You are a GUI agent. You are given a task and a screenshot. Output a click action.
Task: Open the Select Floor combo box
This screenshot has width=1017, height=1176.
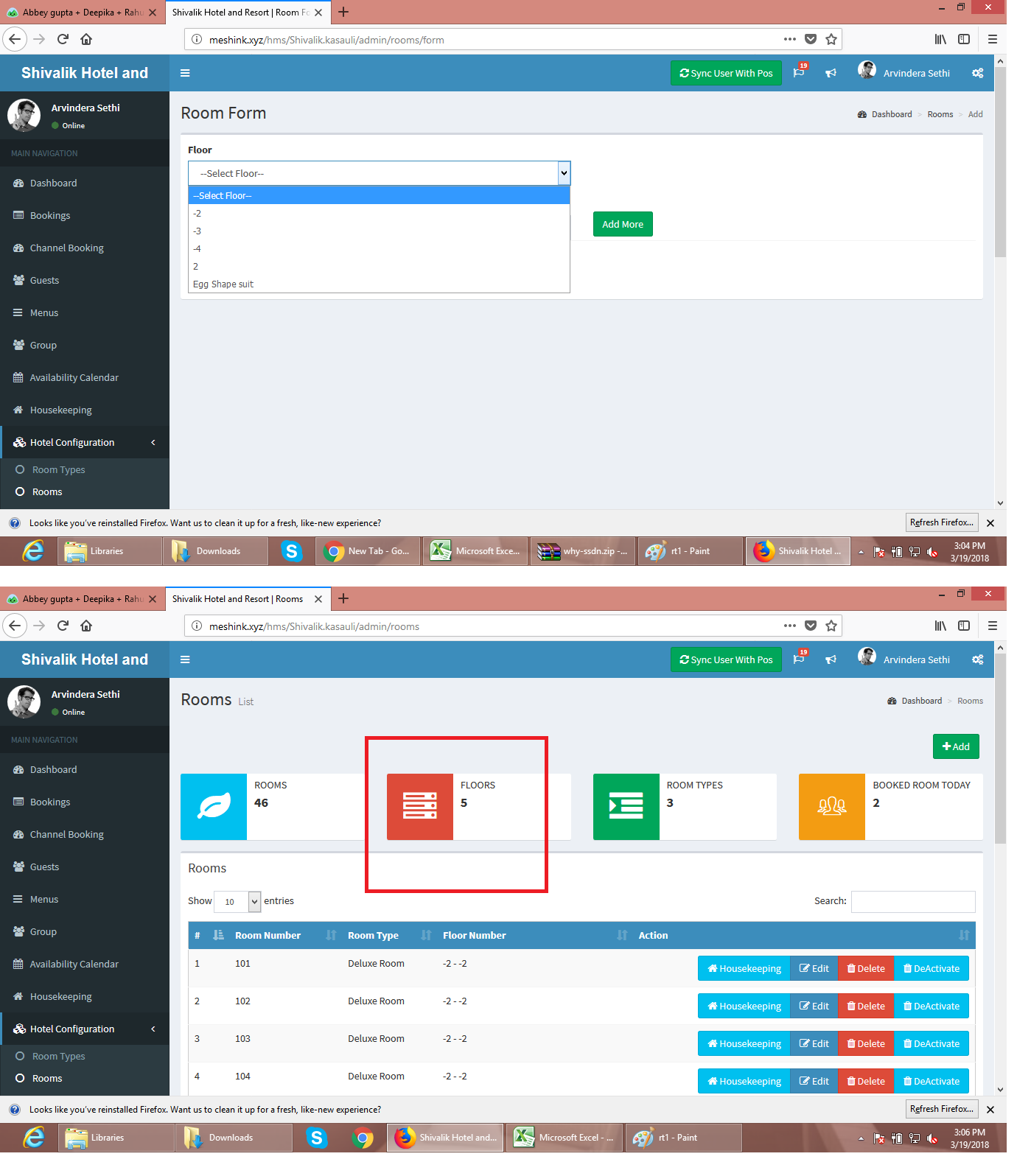click(x=379, y=173)
